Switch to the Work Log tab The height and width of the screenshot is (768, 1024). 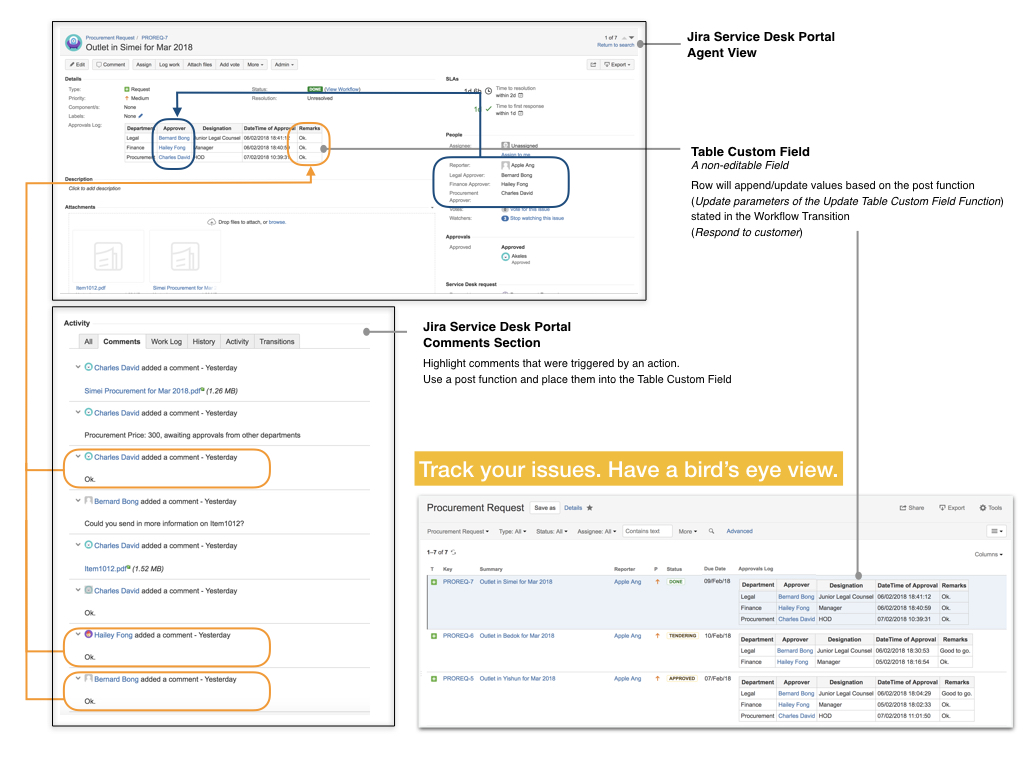166,341
